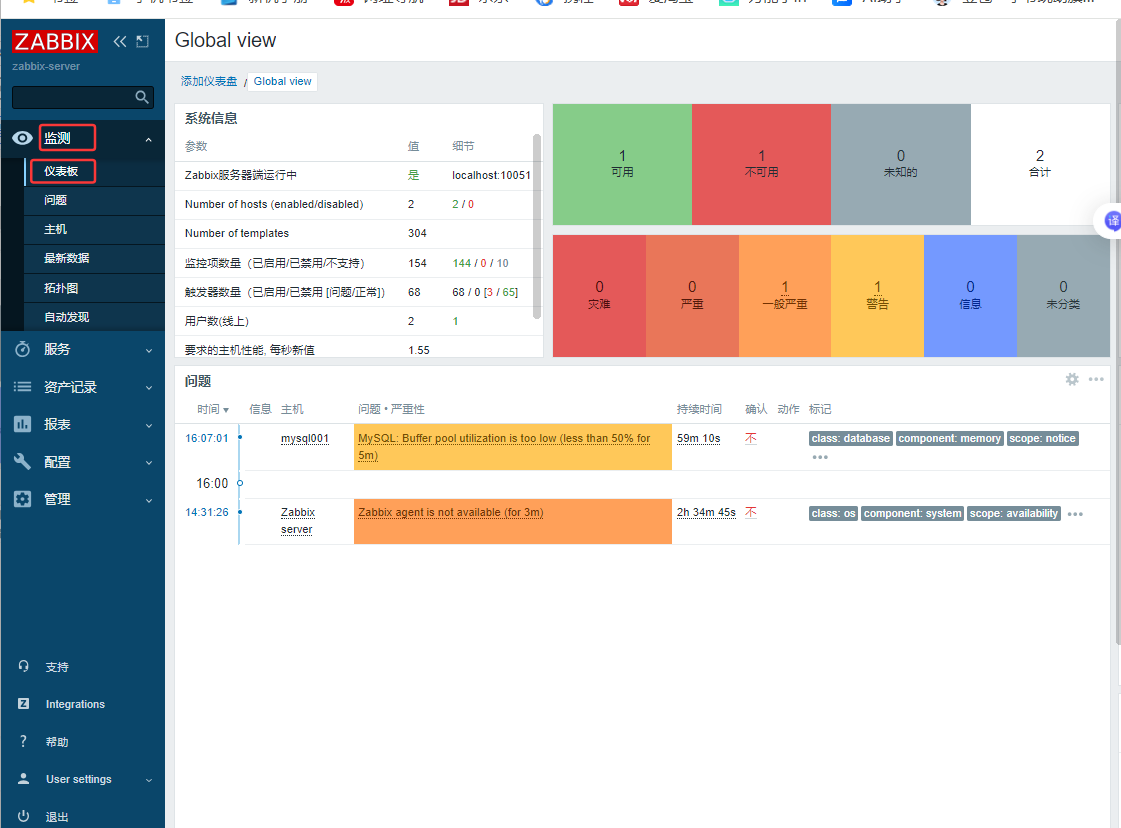Expand the 管理 menu chevron
The image size is (1121, 828).
coord(149,501)
